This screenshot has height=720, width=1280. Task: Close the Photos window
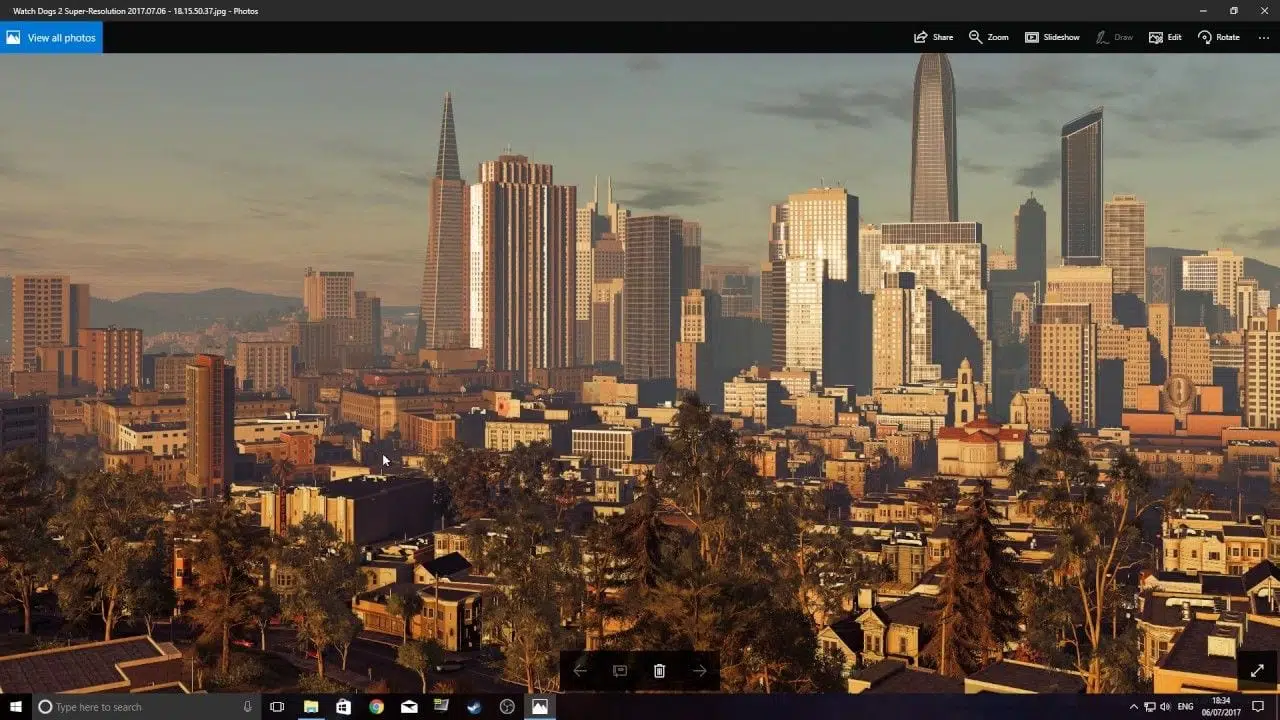coord(1264,11)
